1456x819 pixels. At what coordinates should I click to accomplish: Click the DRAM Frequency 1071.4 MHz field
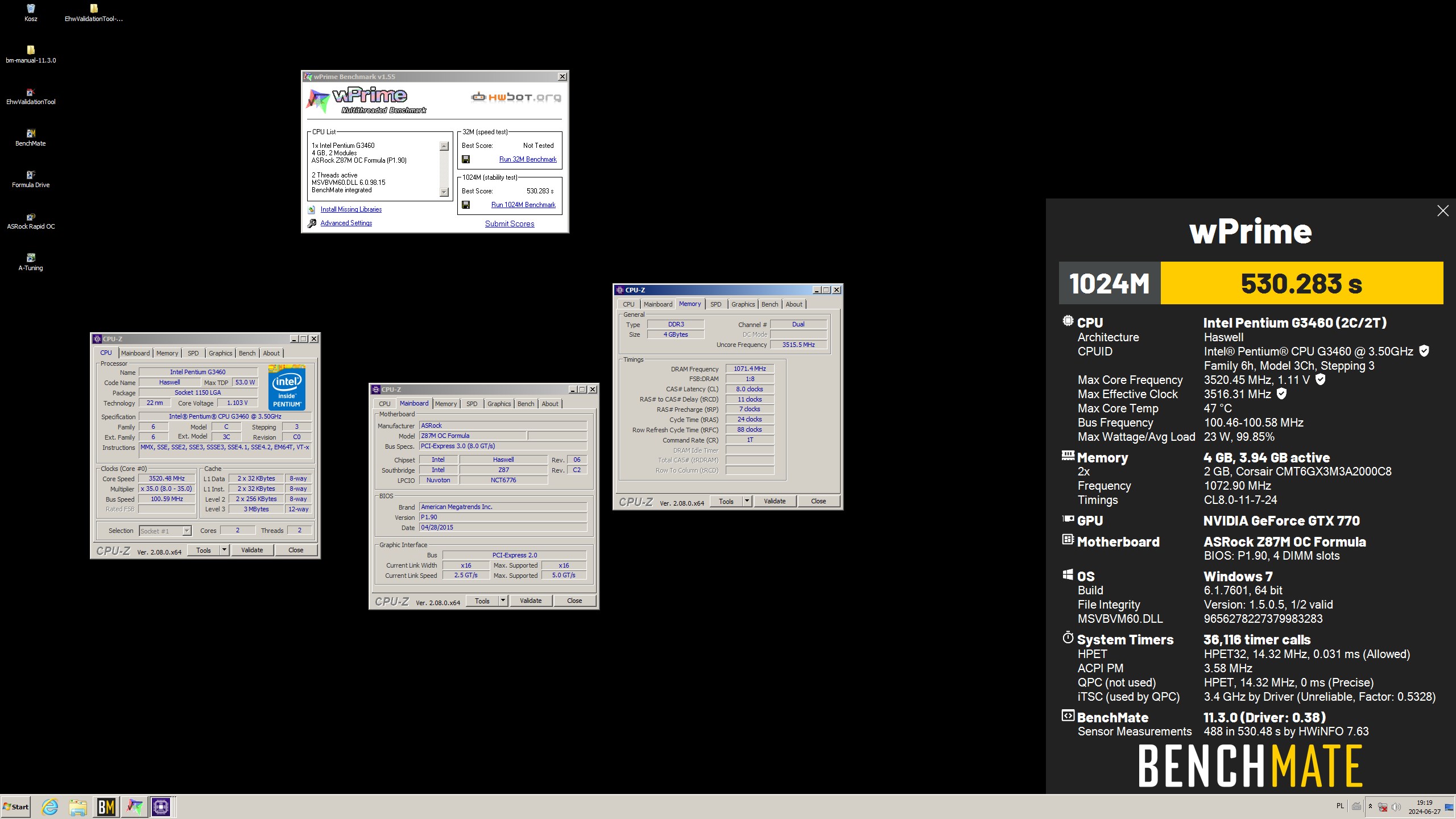(750, 369)
